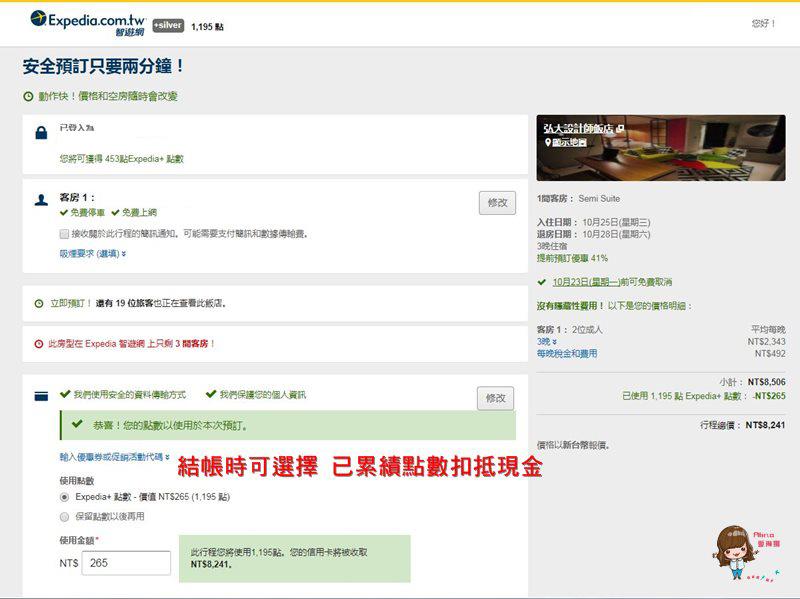Expand 輸入優惠券或促銷活動代碼 field
The height and width of the screenshot is (599, 800).
[x=114, y=457]
